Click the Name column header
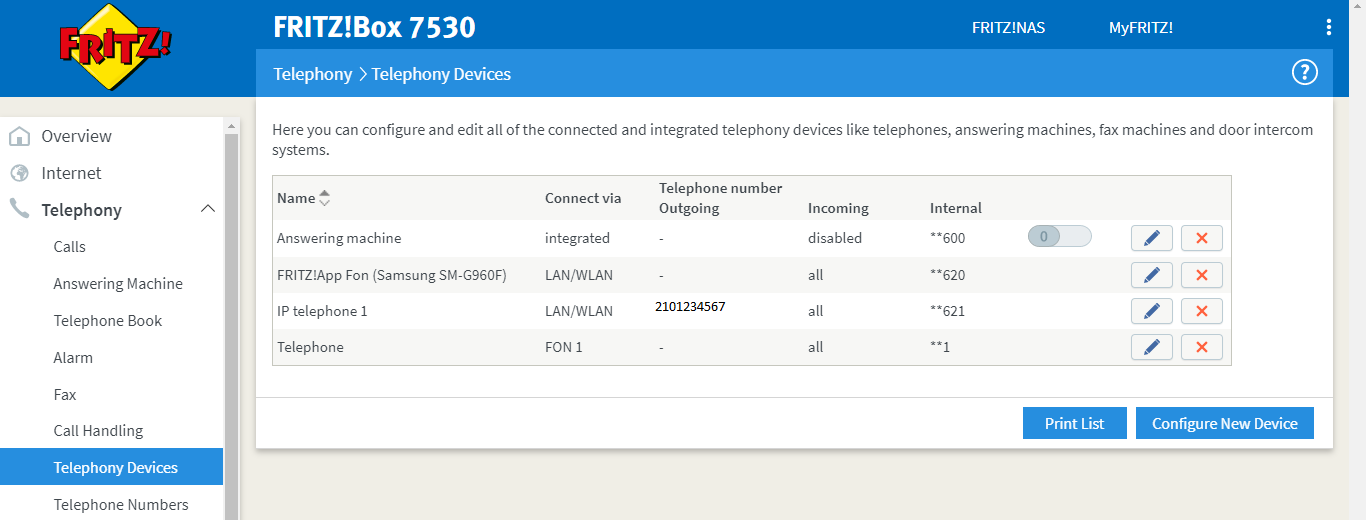Viewport: 1366px width, 520px height. 296,198
